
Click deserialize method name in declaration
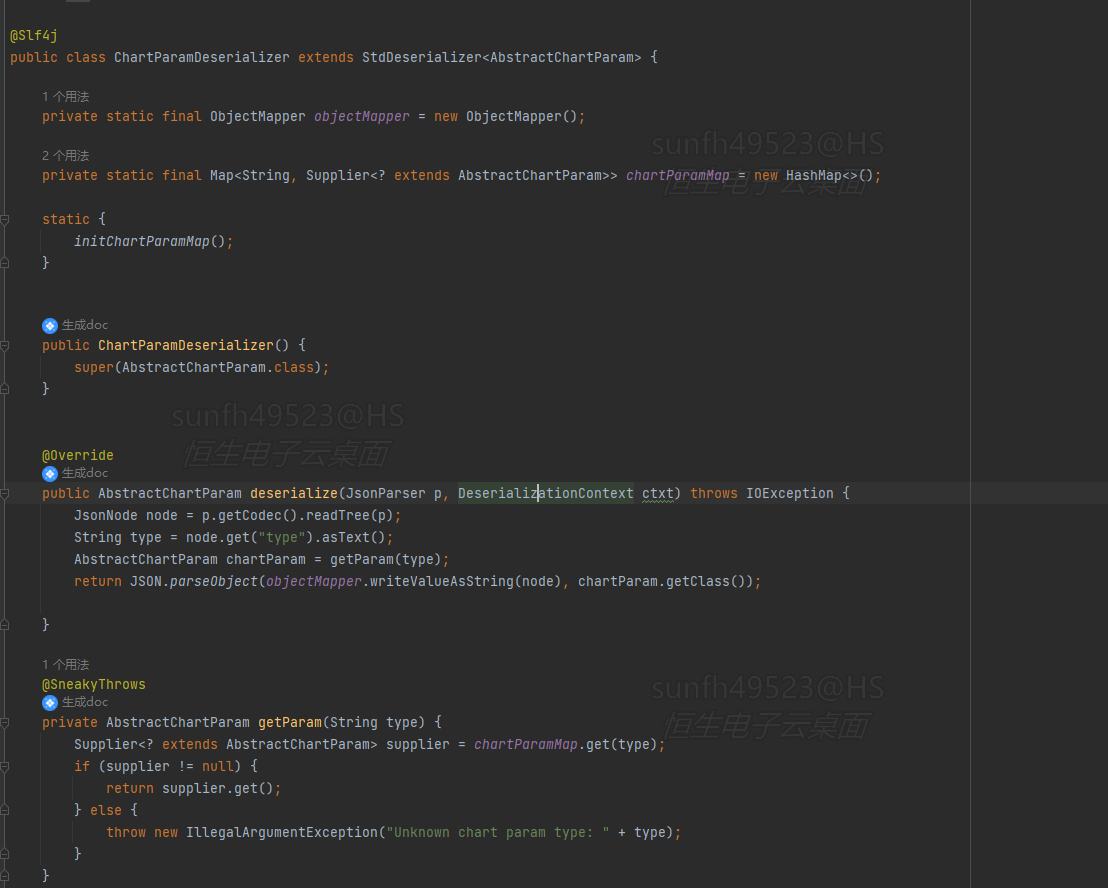[294, 494]
